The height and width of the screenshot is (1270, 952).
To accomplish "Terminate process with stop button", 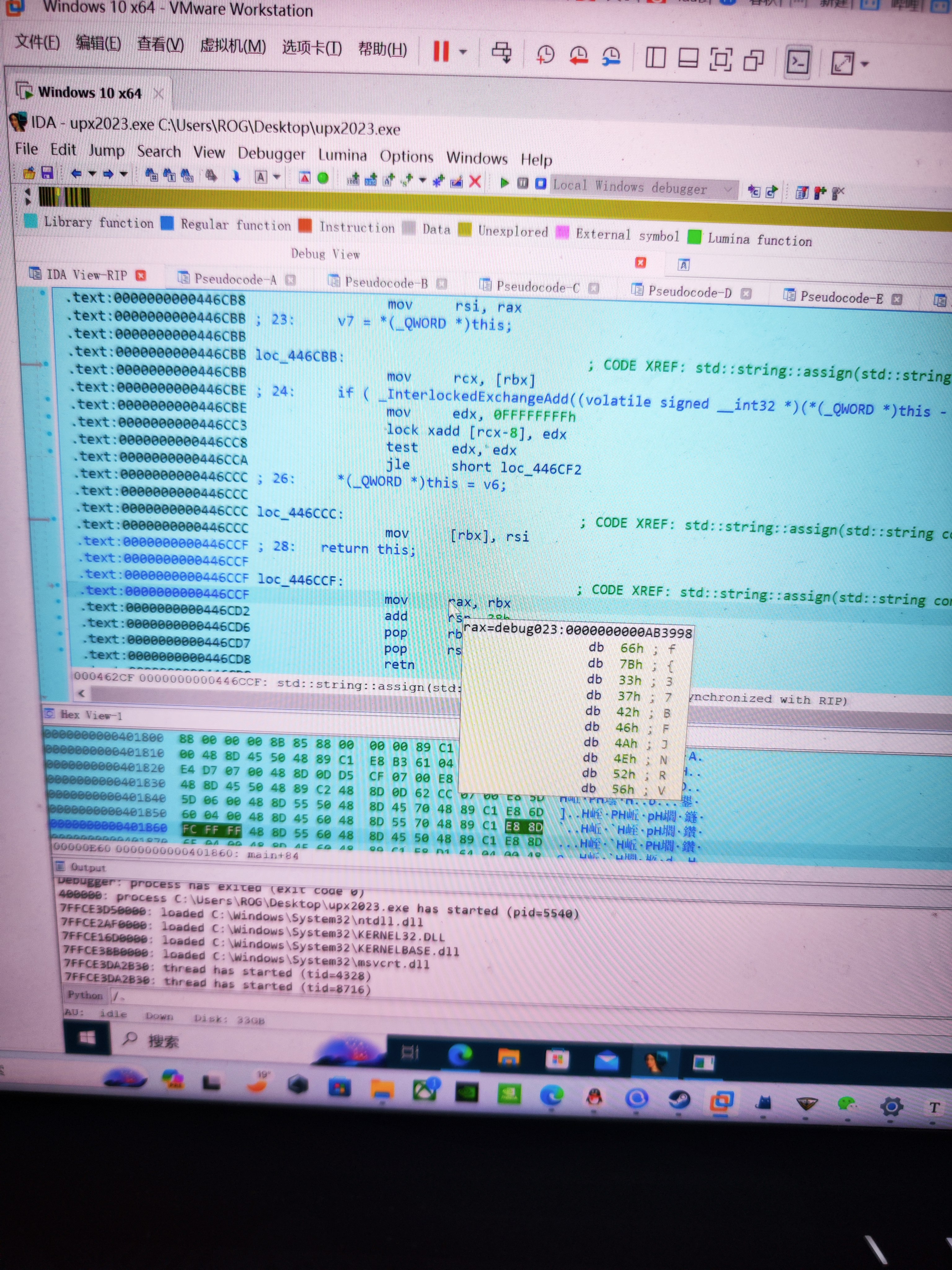I will click(540, 184).
